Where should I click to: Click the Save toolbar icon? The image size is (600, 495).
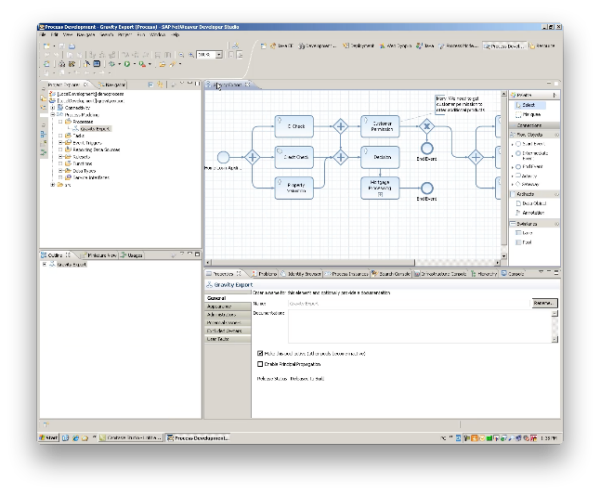pyautogui.click(x=62, y=46)
